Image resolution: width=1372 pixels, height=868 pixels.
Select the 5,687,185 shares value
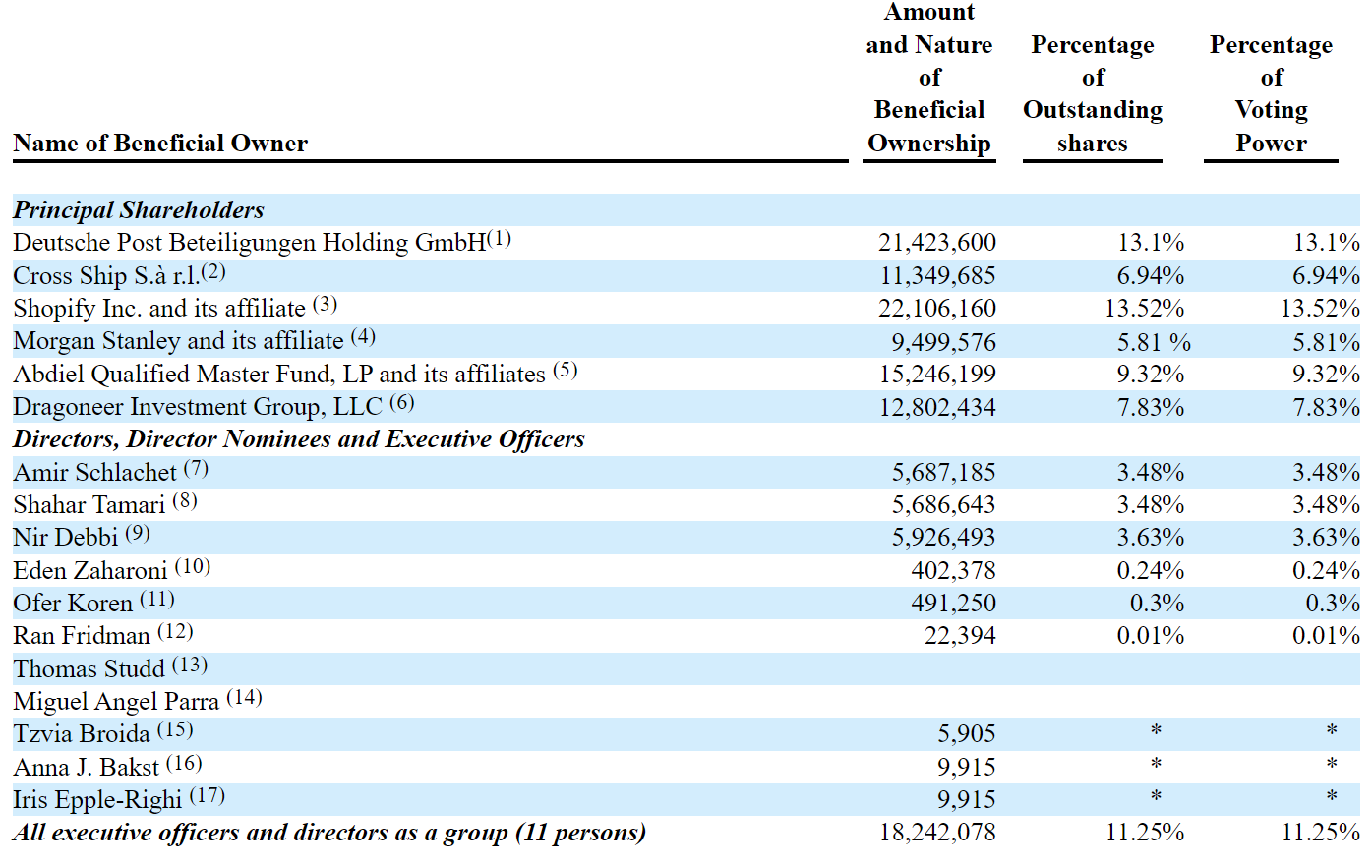(944, 473)
